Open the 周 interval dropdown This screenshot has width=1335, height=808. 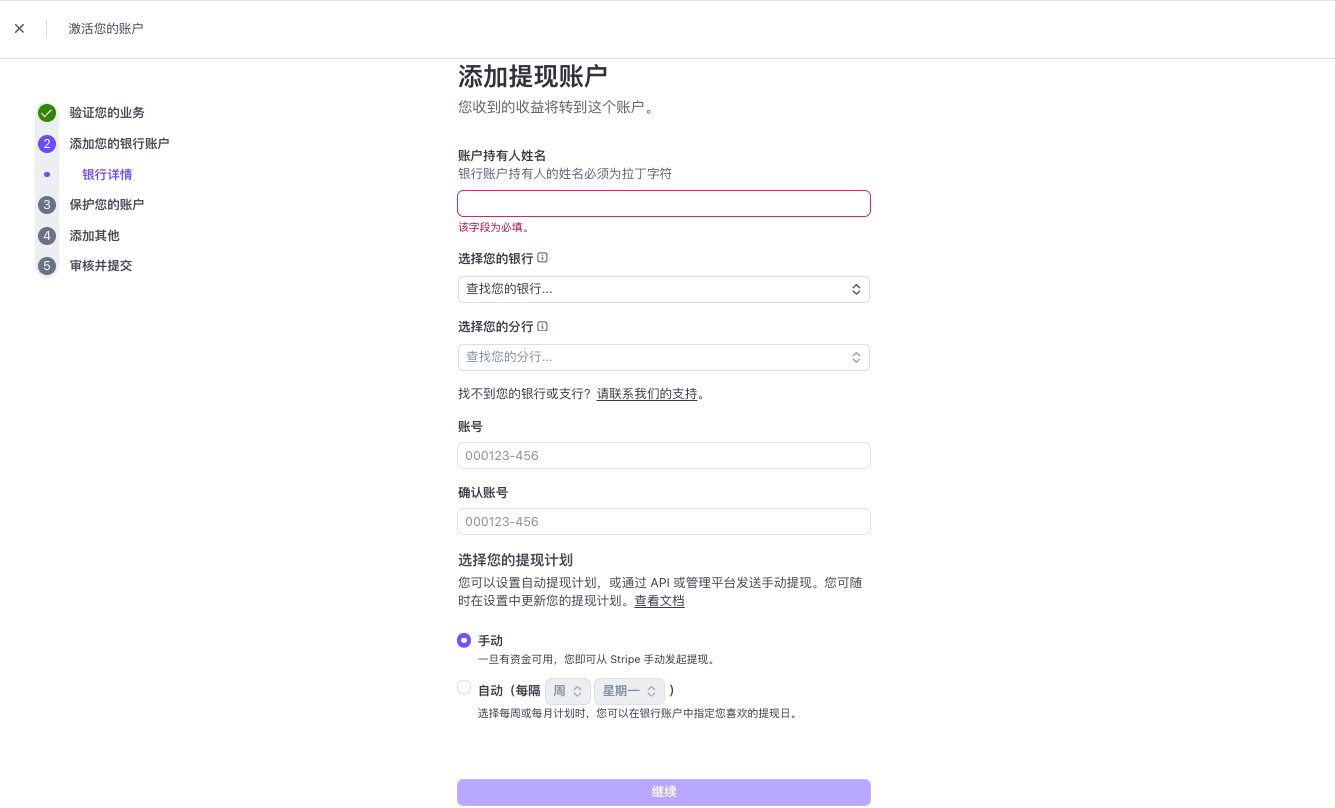click(x=566, y=690)
